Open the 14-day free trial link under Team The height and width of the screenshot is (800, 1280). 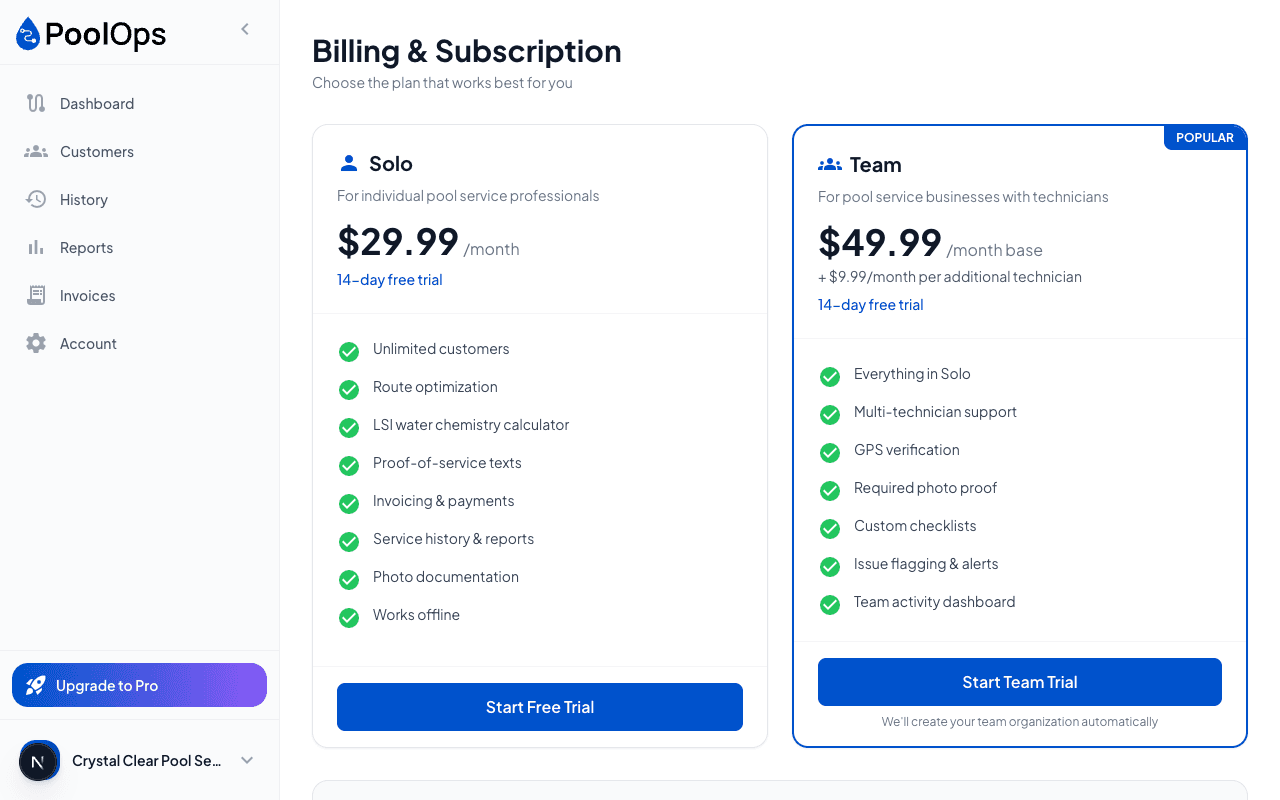tap(870, 304)
